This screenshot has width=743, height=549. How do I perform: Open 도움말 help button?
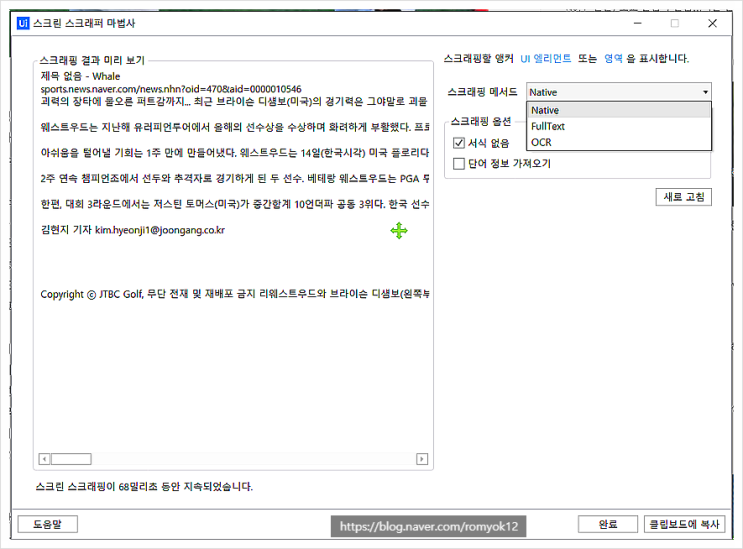47,524
